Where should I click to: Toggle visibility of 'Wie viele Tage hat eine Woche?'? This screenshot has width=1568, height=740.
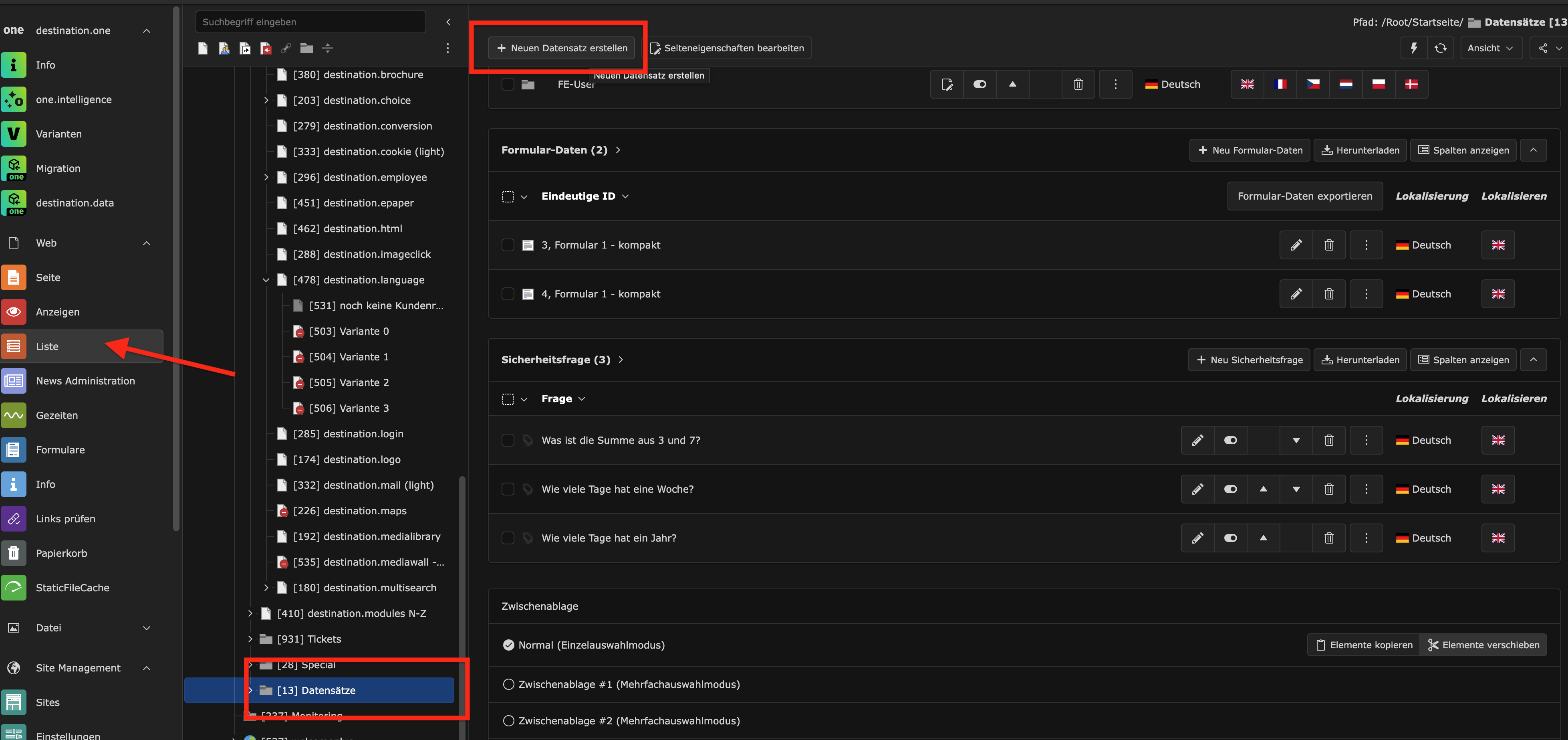[x=1230, y=489]
